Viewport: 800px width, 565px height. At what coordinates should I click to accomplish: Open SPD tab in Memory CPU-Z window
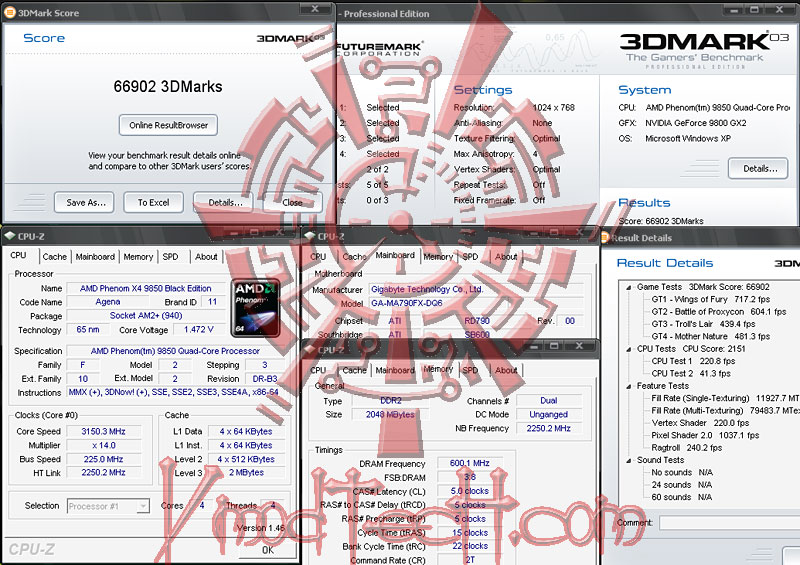[470, 370]
